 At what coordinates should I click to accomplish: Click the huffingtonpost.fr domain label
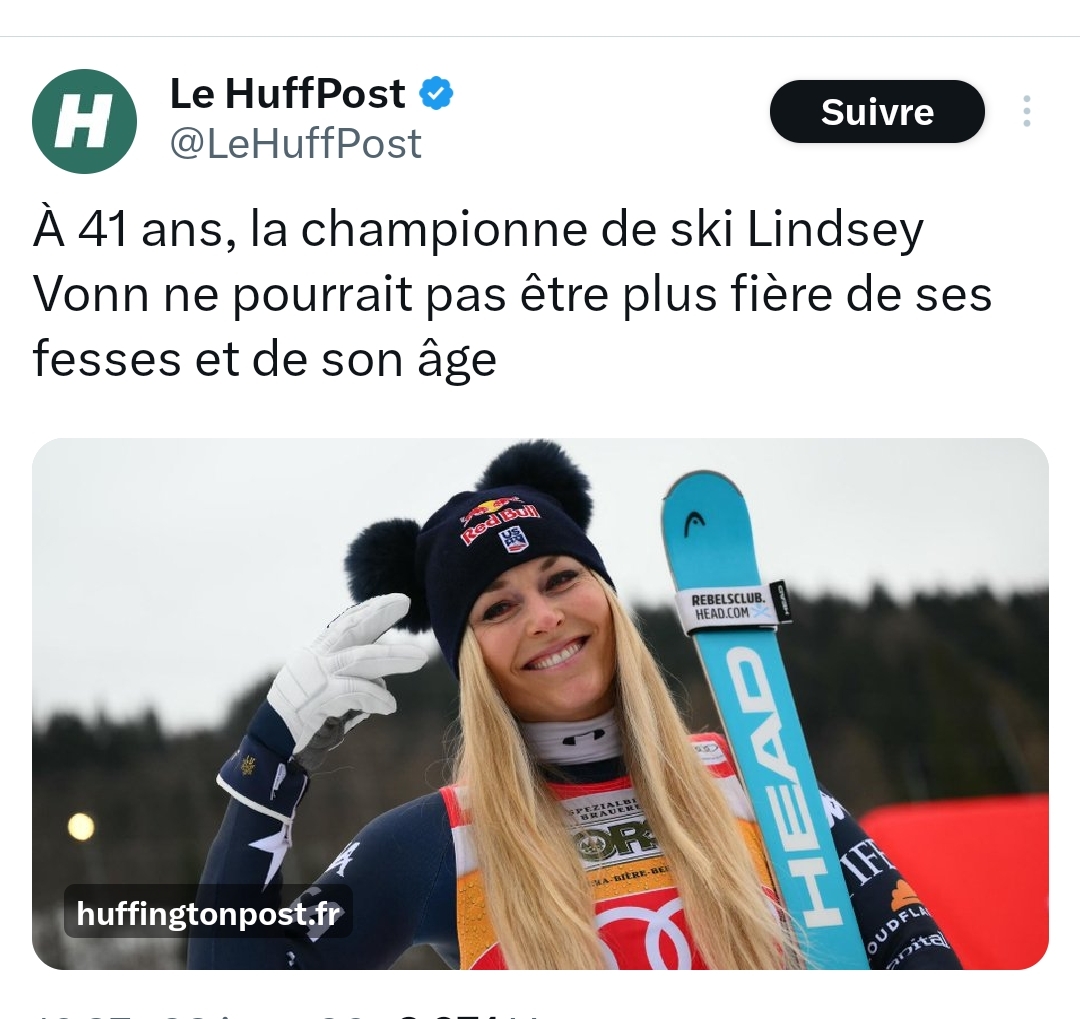(208, 914)
